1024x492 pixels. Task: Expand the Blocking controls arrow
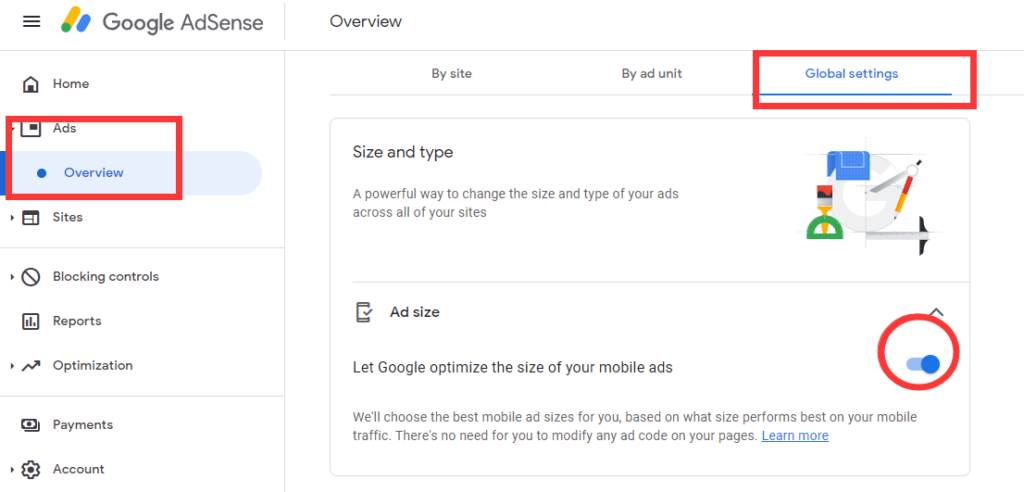12,277
